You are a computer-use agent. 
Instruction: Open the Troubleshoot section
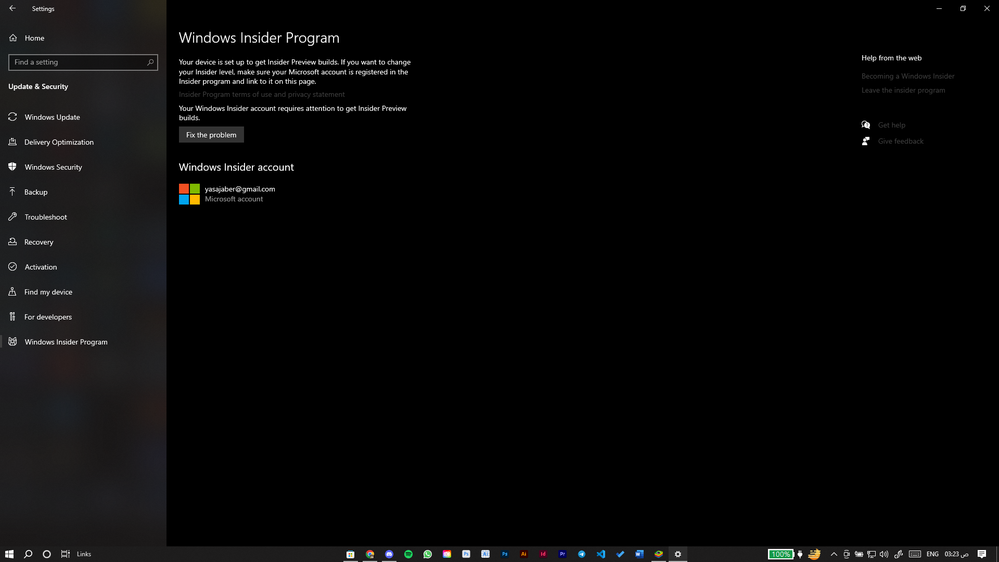point(45,217)
